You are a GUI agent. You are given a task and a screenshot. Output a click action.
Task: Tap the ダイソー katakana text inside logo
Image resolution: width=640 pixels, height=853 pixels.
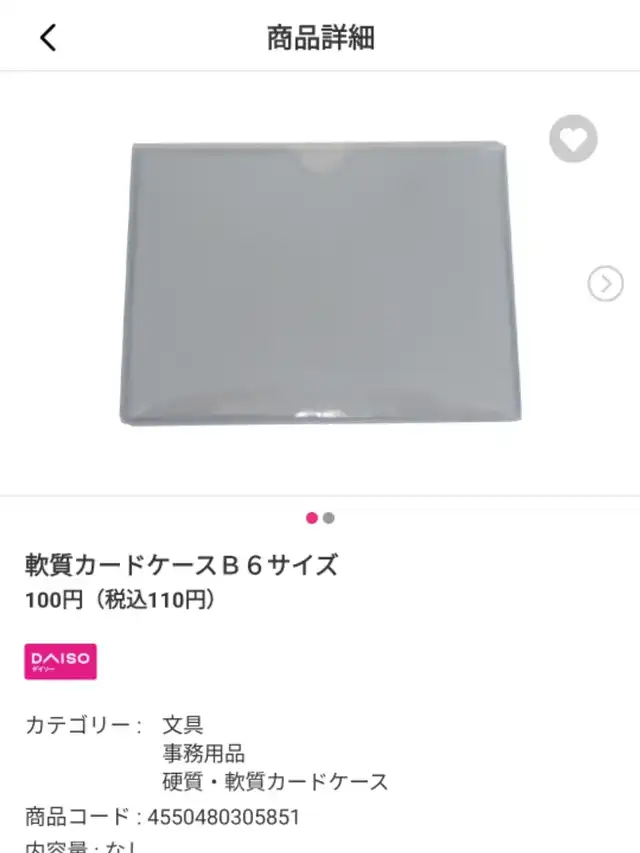tap(43, 669)
